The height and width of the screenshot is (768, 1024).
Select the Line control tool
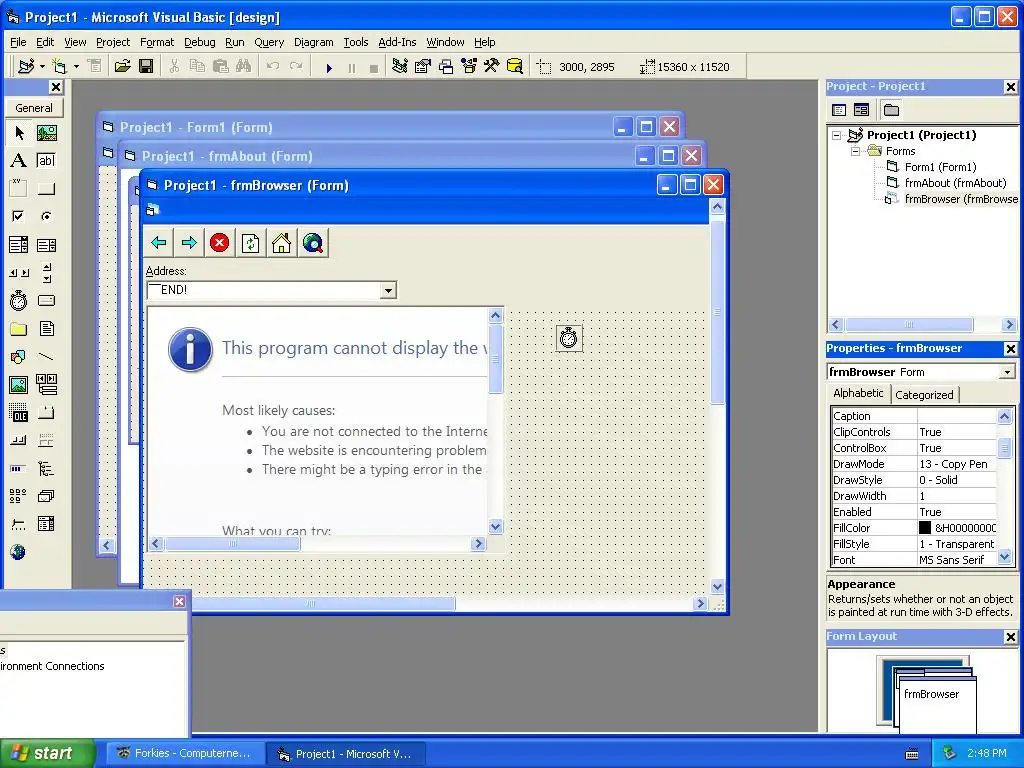pyautogui.click(x=46, y=357)
